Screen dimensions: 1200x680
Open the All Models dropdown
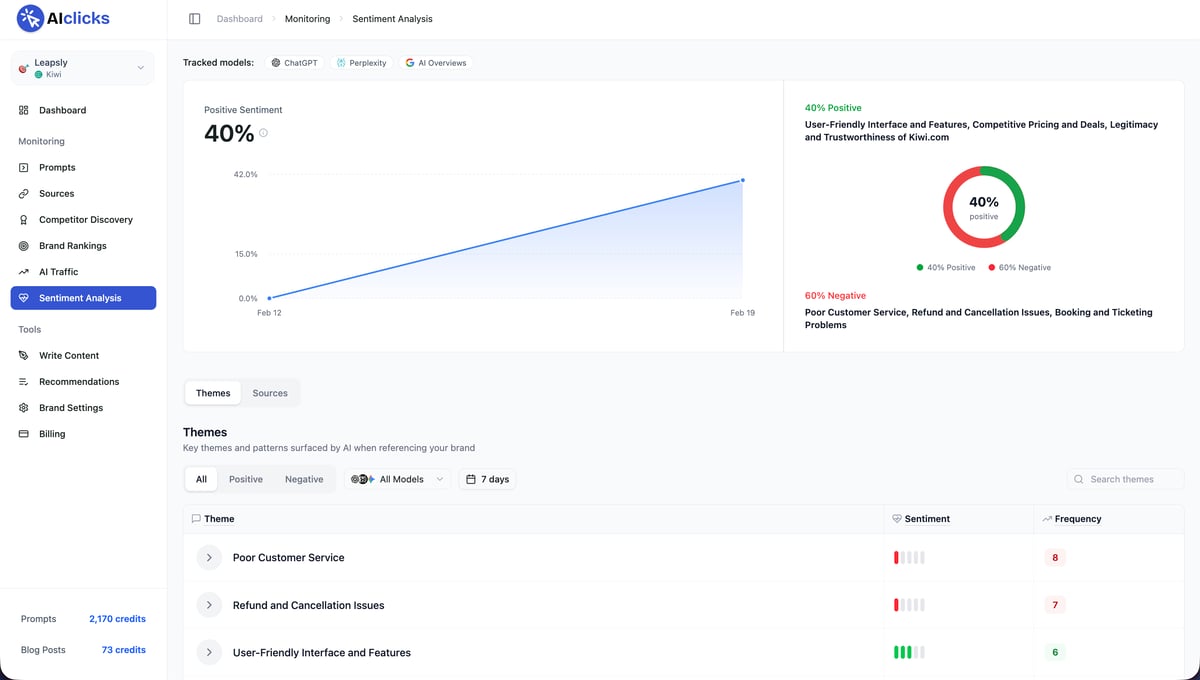(397, 479)
